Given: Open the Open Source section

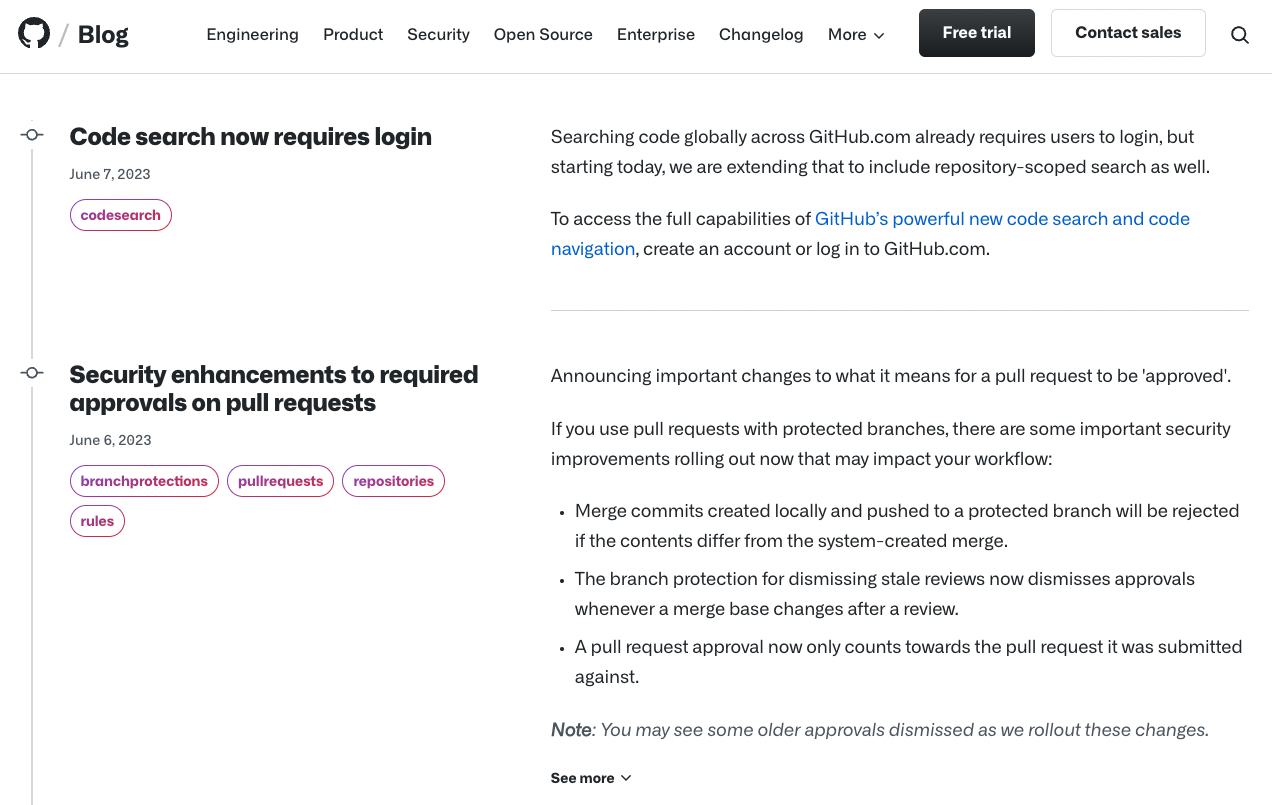Looking at the screenshot, I should coord(543,34).
